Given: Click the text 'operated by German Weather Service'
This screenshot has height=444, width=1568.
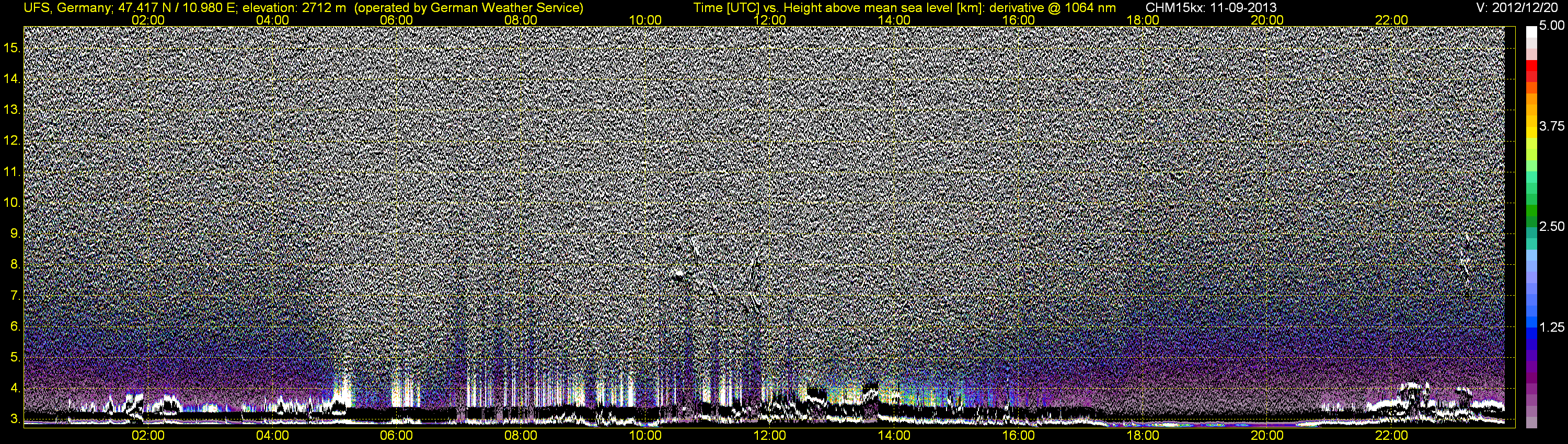Looking at the screenshot, I should pyautogui.click(x=469, y=8).
